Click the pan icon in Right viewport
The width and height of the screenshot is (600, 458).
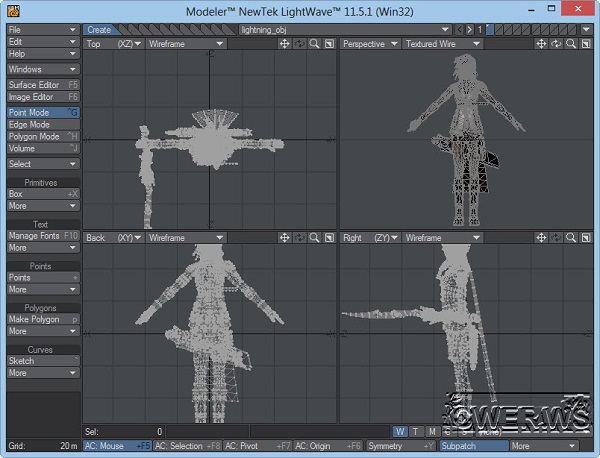(541, 238)
